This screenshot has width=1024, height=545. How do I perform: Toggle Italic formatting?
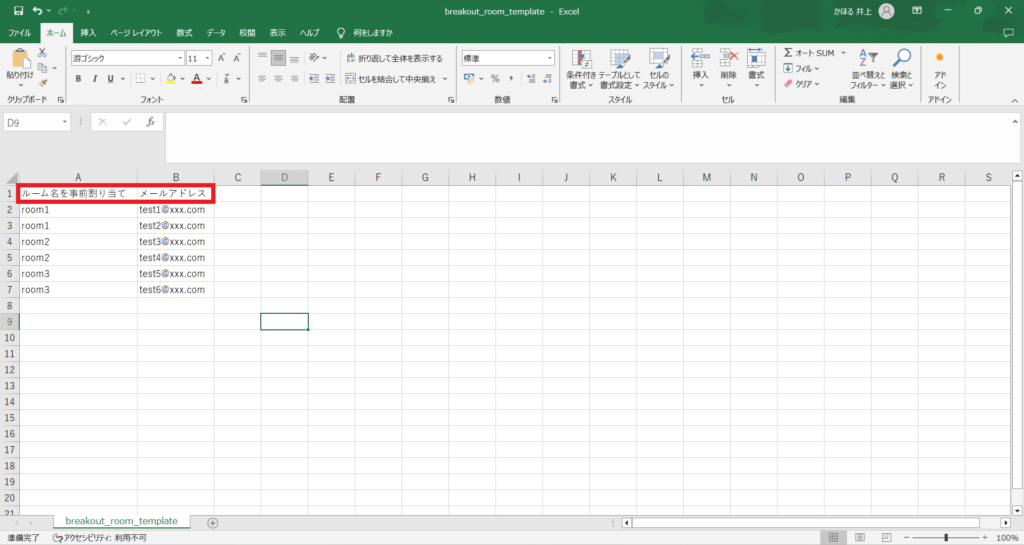point(96,79)
